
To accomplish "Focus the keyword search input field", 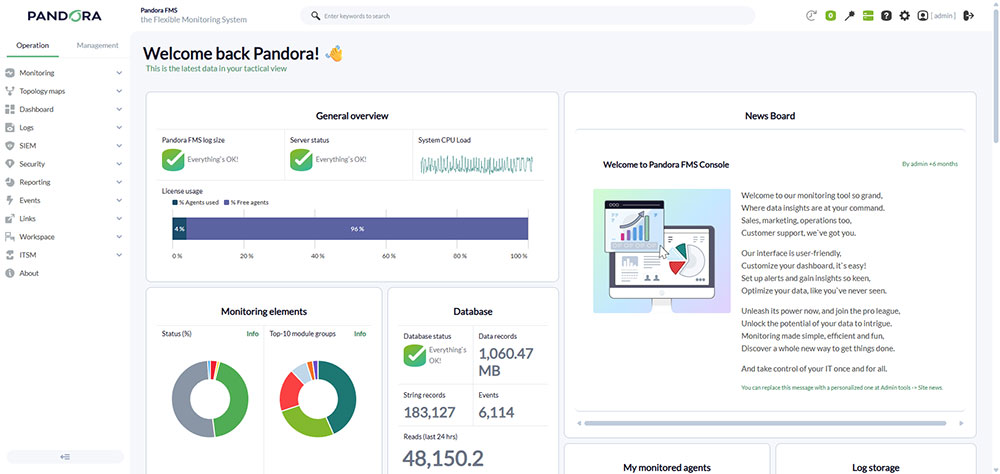I will [527, 15].
